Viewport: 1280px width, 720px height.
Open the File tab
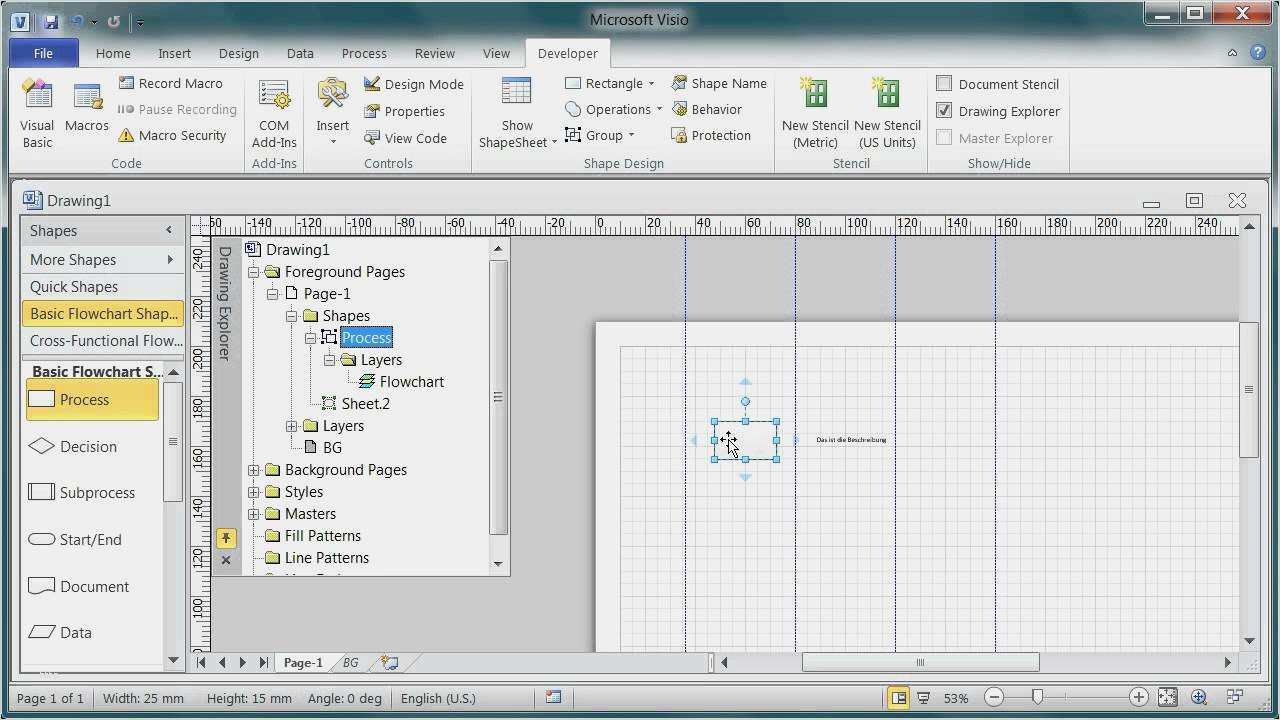43,53
